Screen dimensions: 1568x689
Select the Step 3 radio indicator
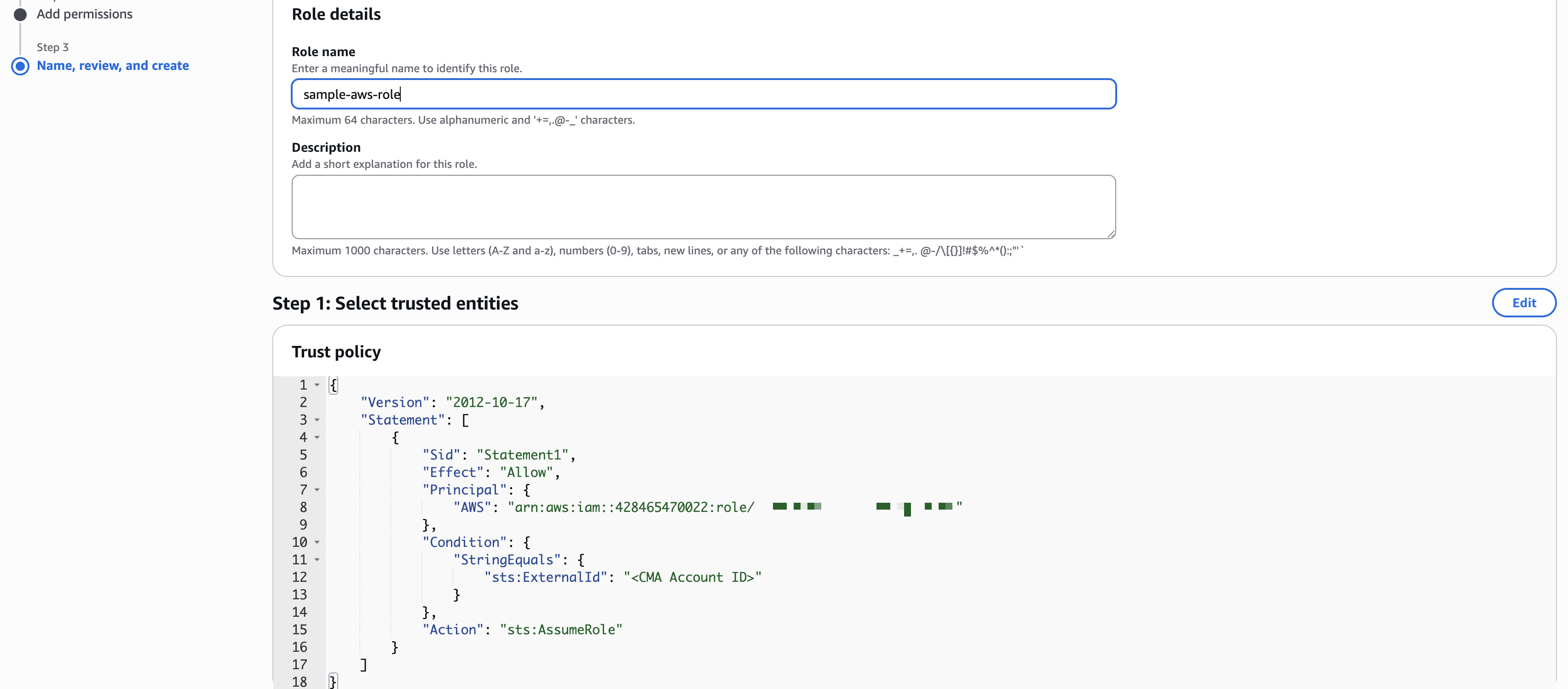[x=20, y=66]
